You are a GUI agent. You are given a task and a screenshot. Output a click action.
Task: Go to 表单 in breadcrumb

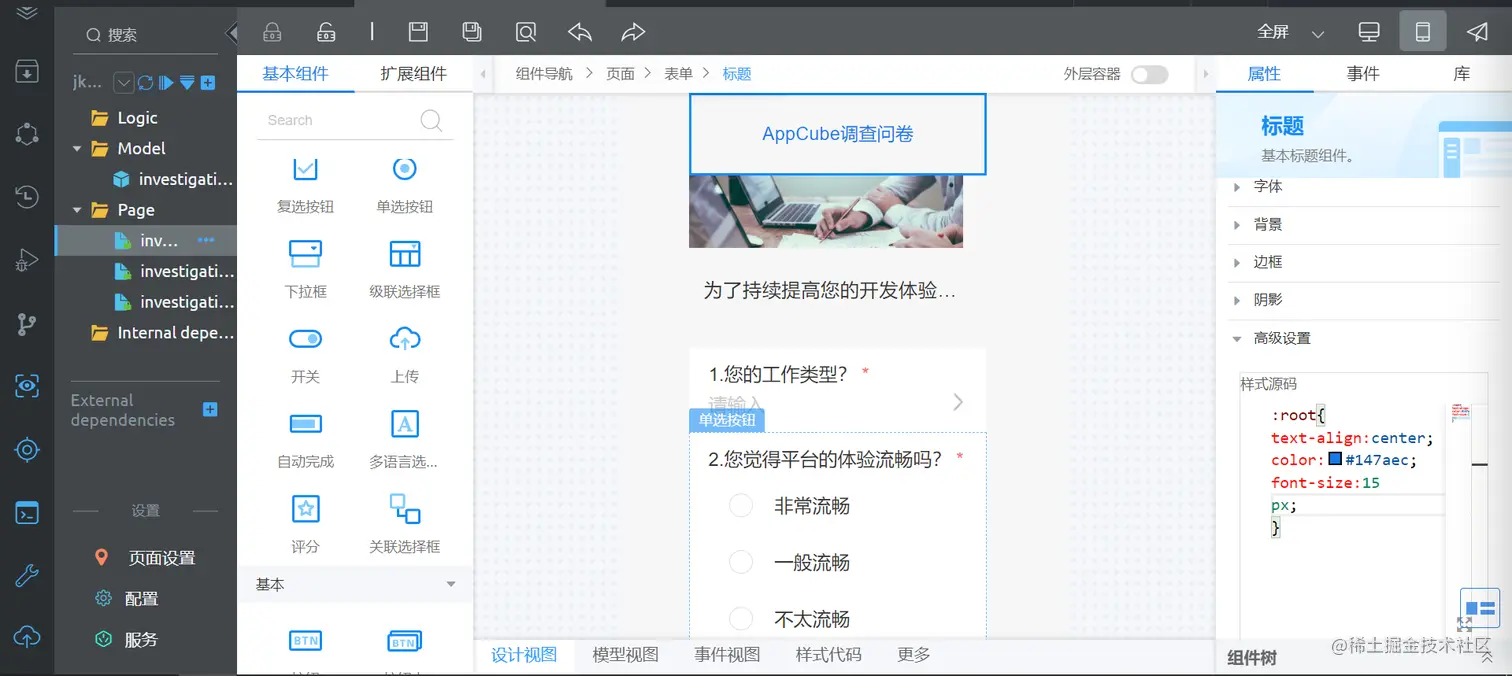tap(678, 74)
